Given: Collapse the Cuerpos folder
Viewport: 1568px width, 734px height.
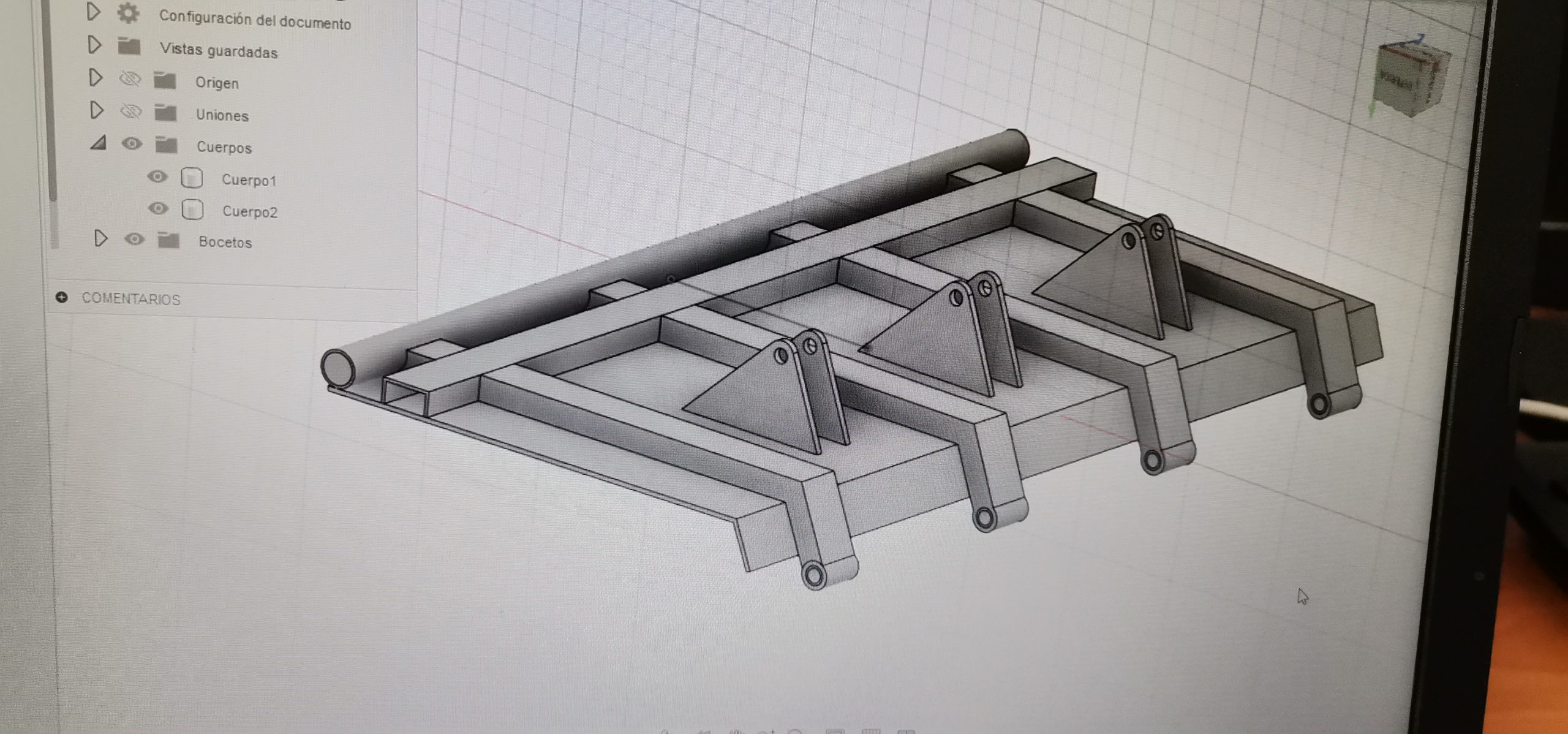Looking at the screenshot, I should 98,143.
